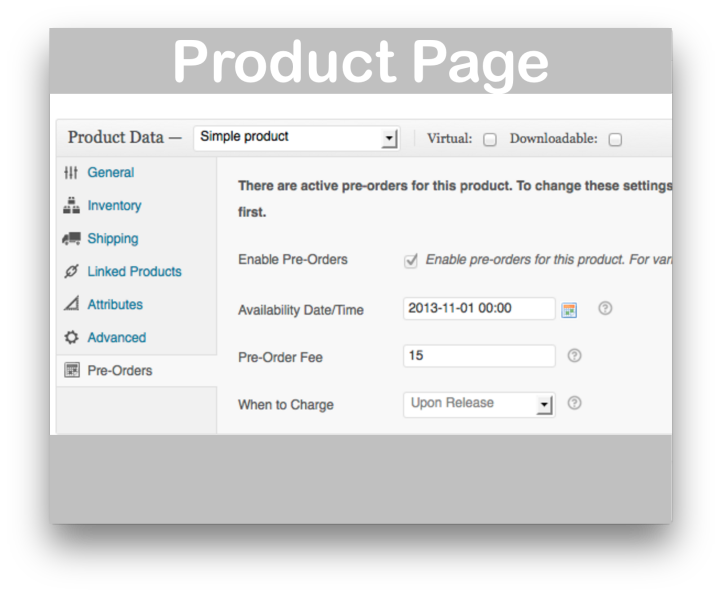722x595 pixels.
Task: Expand the Upon Release charge dropdown
Action: 479,404
